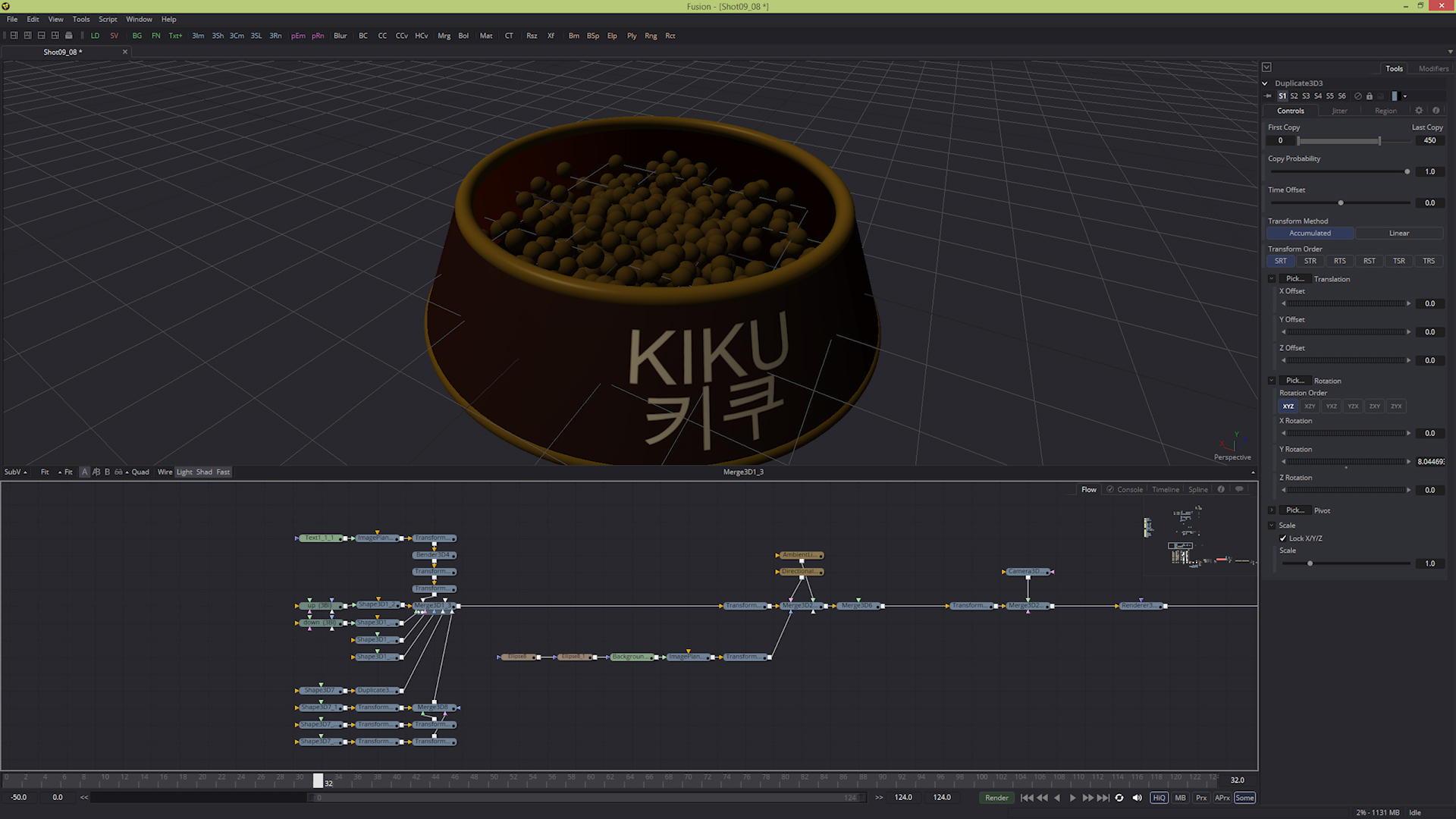Viewport: 1456px width, 819px height.
Task: Add a 3Im image plane tool
Action: [x=198, y=36]
